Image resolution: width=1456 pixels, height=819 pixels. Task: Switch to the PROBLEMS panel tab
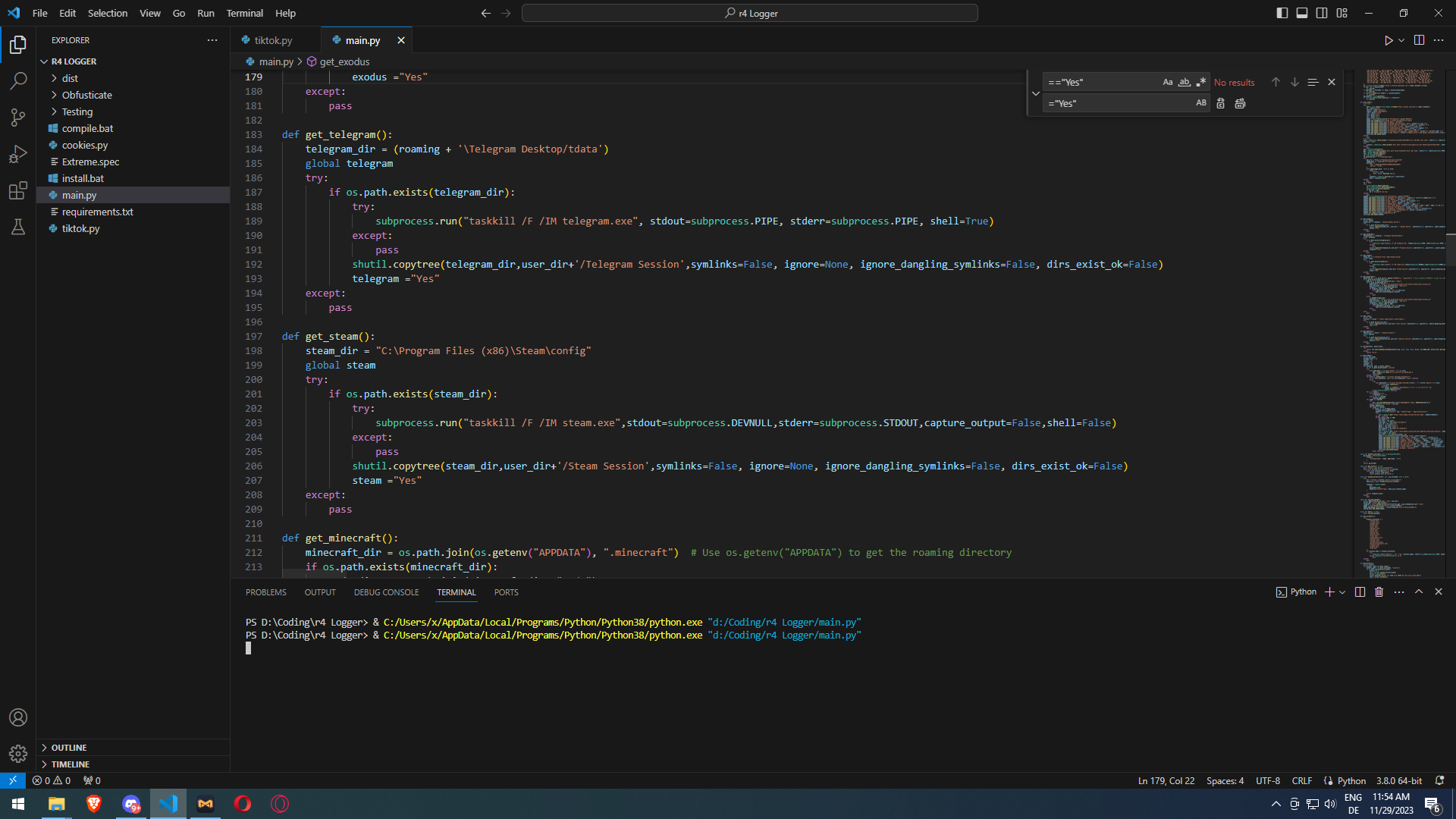(x=265, y=592)
